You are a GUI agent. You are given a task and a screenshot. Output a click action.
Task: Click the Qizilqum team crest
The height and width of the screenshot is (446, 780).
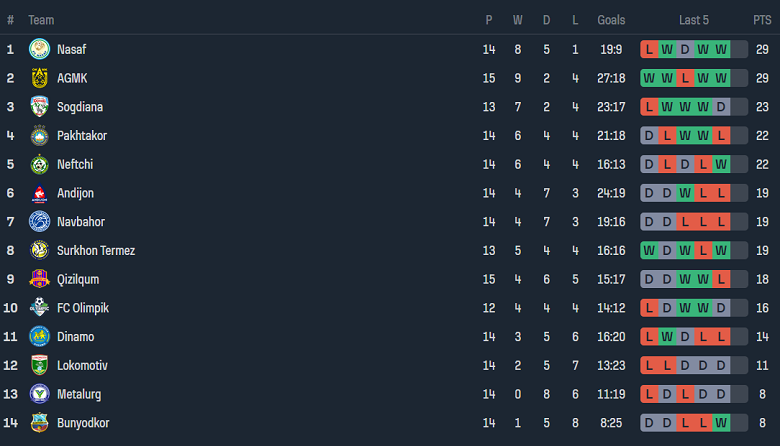39,279
